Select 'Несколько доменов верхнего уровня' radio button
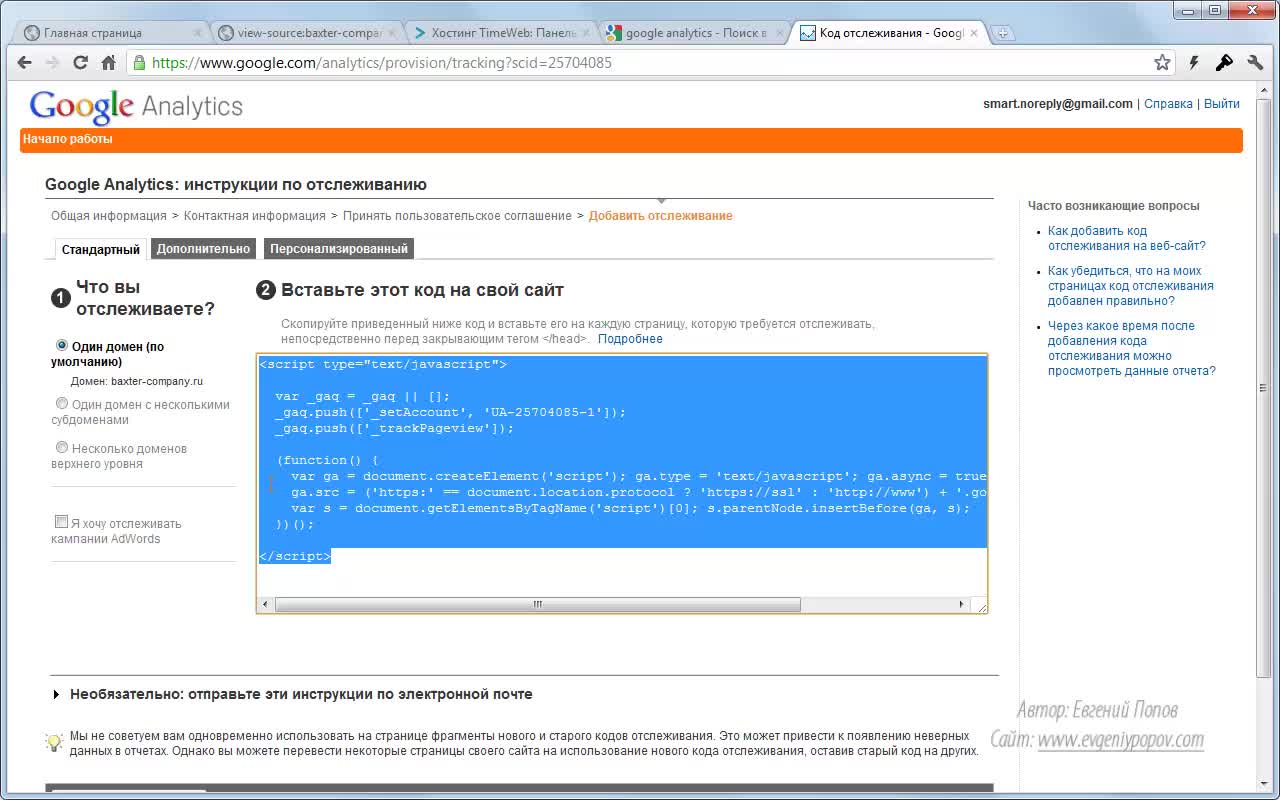 [x=62, y=447]
